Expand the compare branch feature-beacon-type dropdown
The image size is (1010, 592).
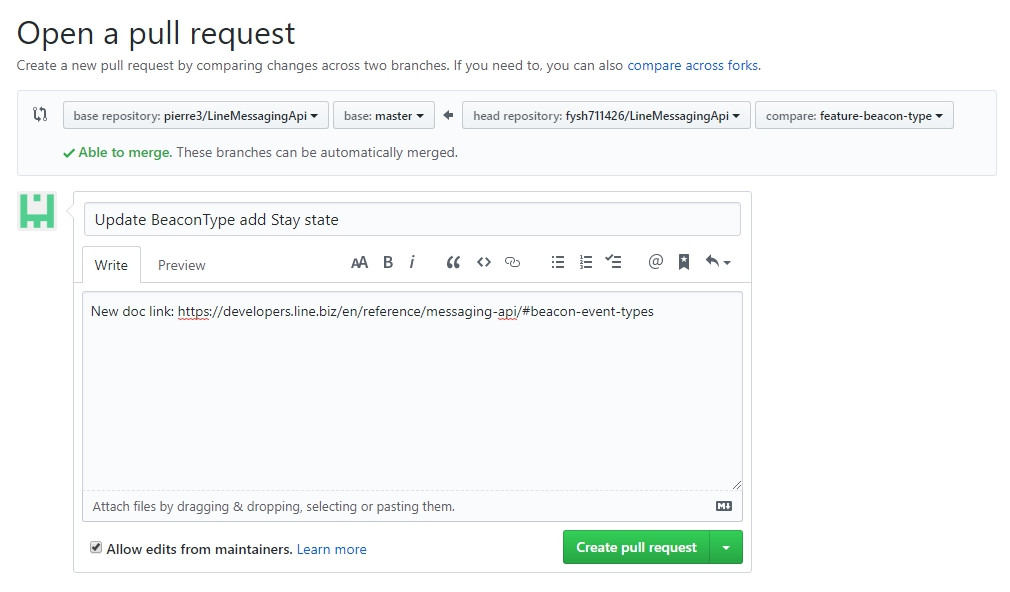click(x=854, y=116)
